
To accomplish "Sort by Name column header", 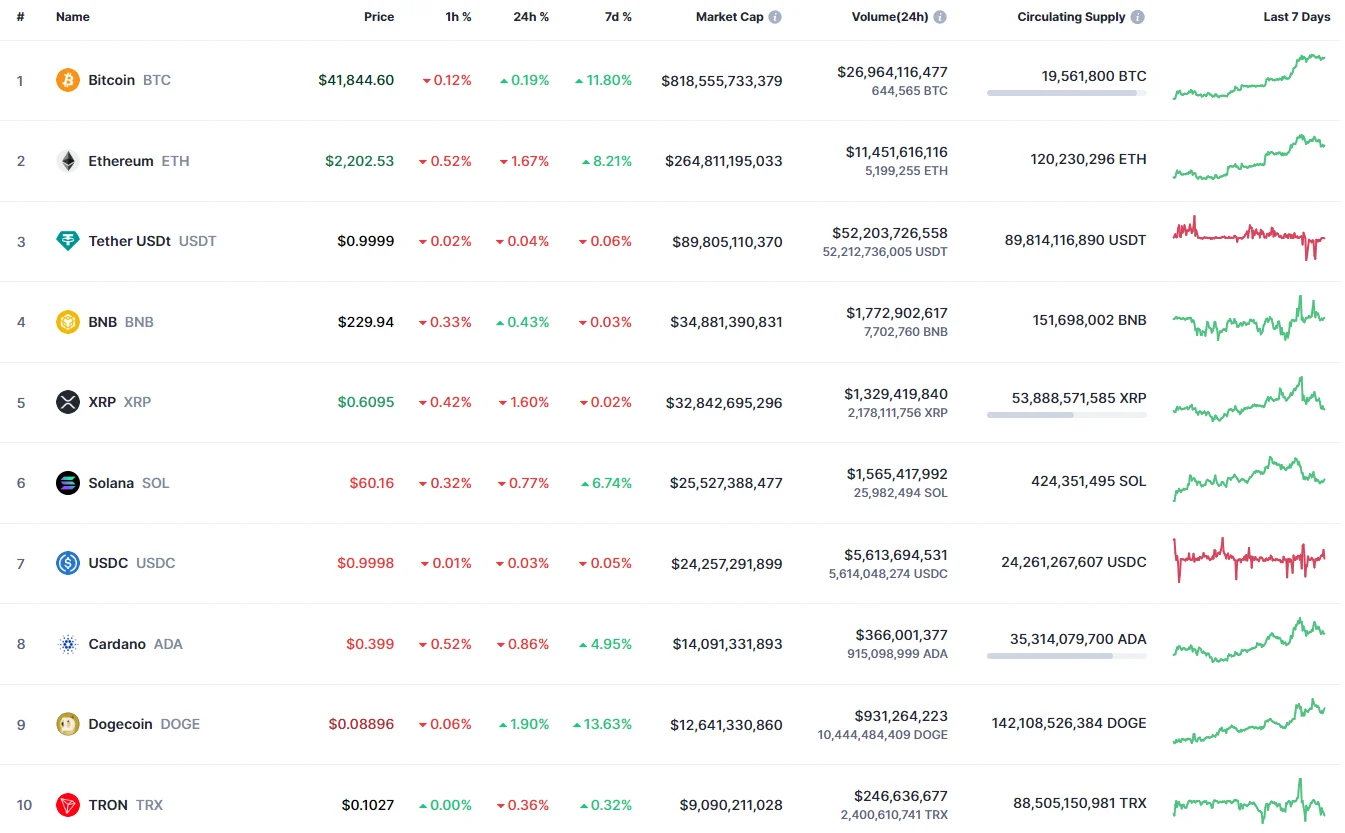I will click(73, 17).
